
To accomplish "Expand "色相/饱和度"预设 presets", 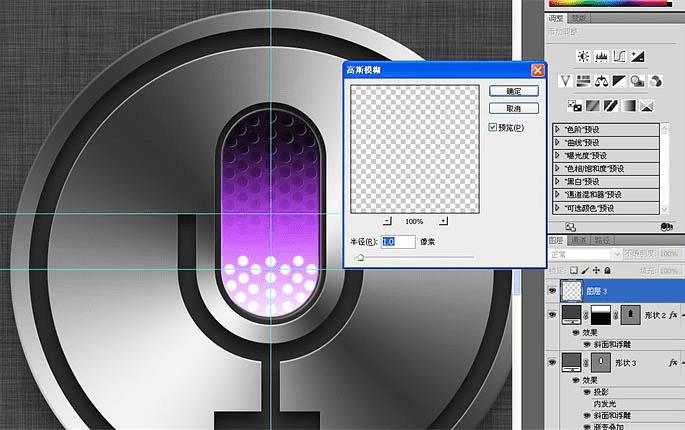I will point(557,168).
